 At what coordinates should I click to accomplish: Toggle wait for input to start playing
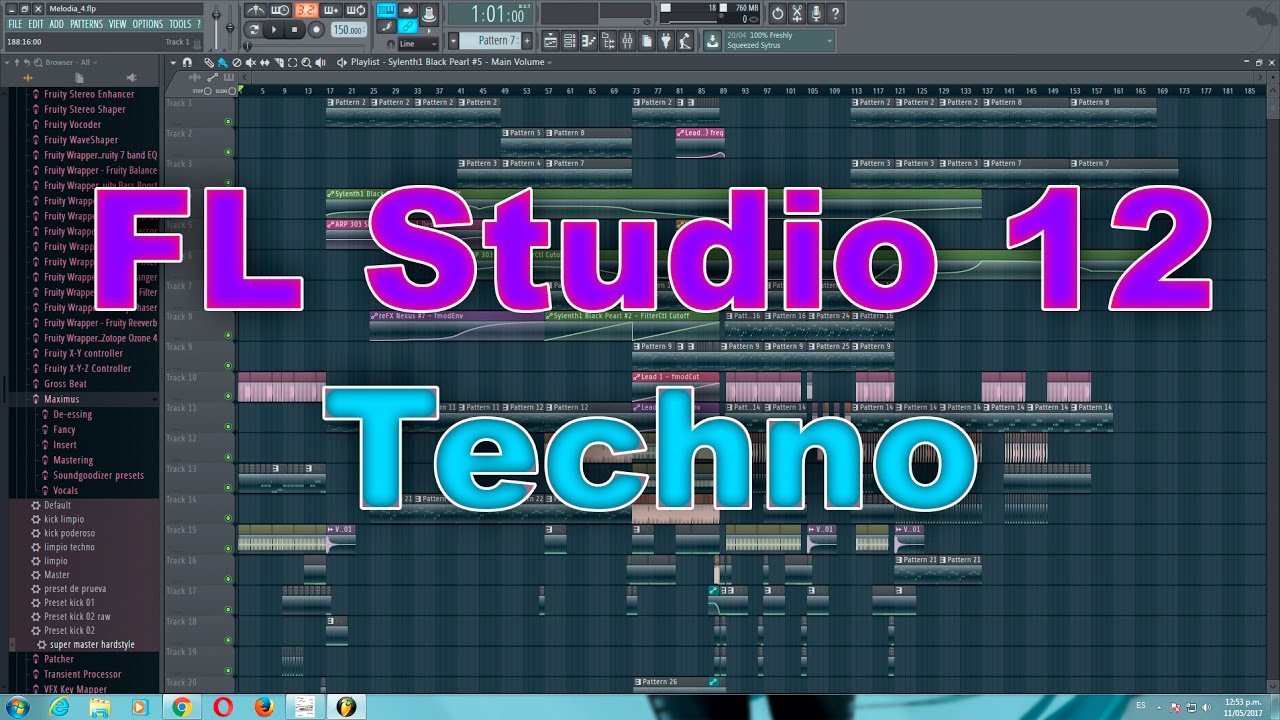click(x=280, y=10)
